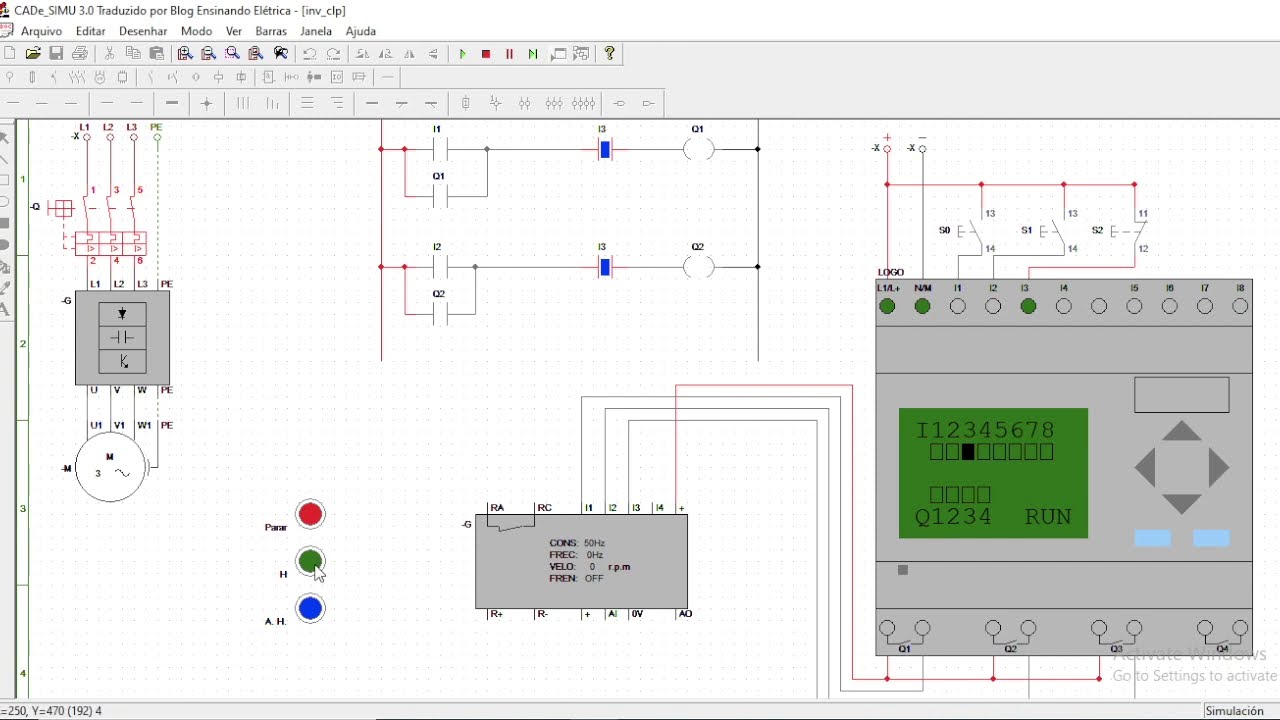Click LOGO left arrow key
The image size is (1280, 720).
click(x=1145, y=468)
